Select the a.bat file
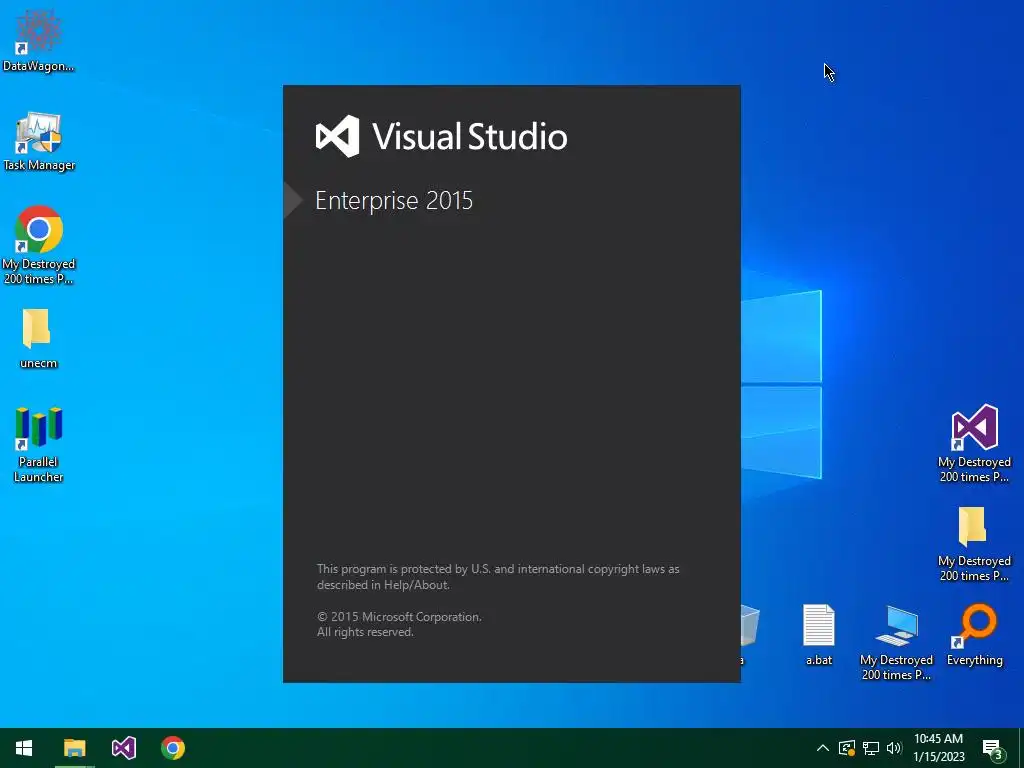This screenshot has width=1024, height=768. [818, 635]
